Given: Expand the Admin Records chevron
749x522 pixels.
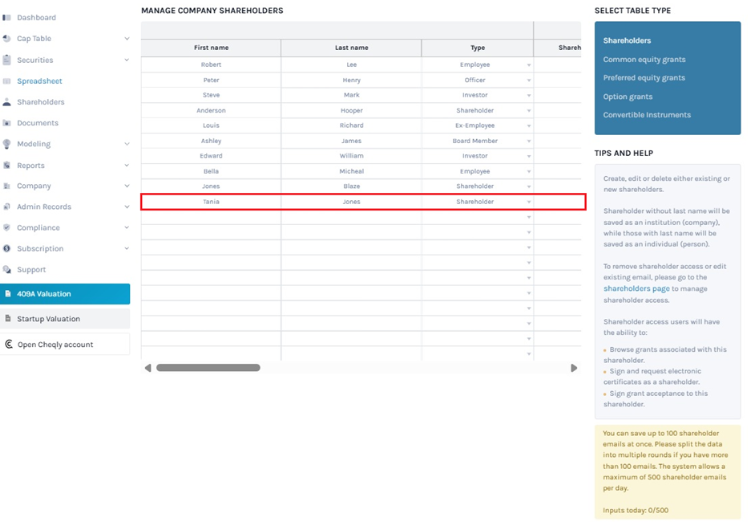Looking at the screenshot, I should point(127,207).
